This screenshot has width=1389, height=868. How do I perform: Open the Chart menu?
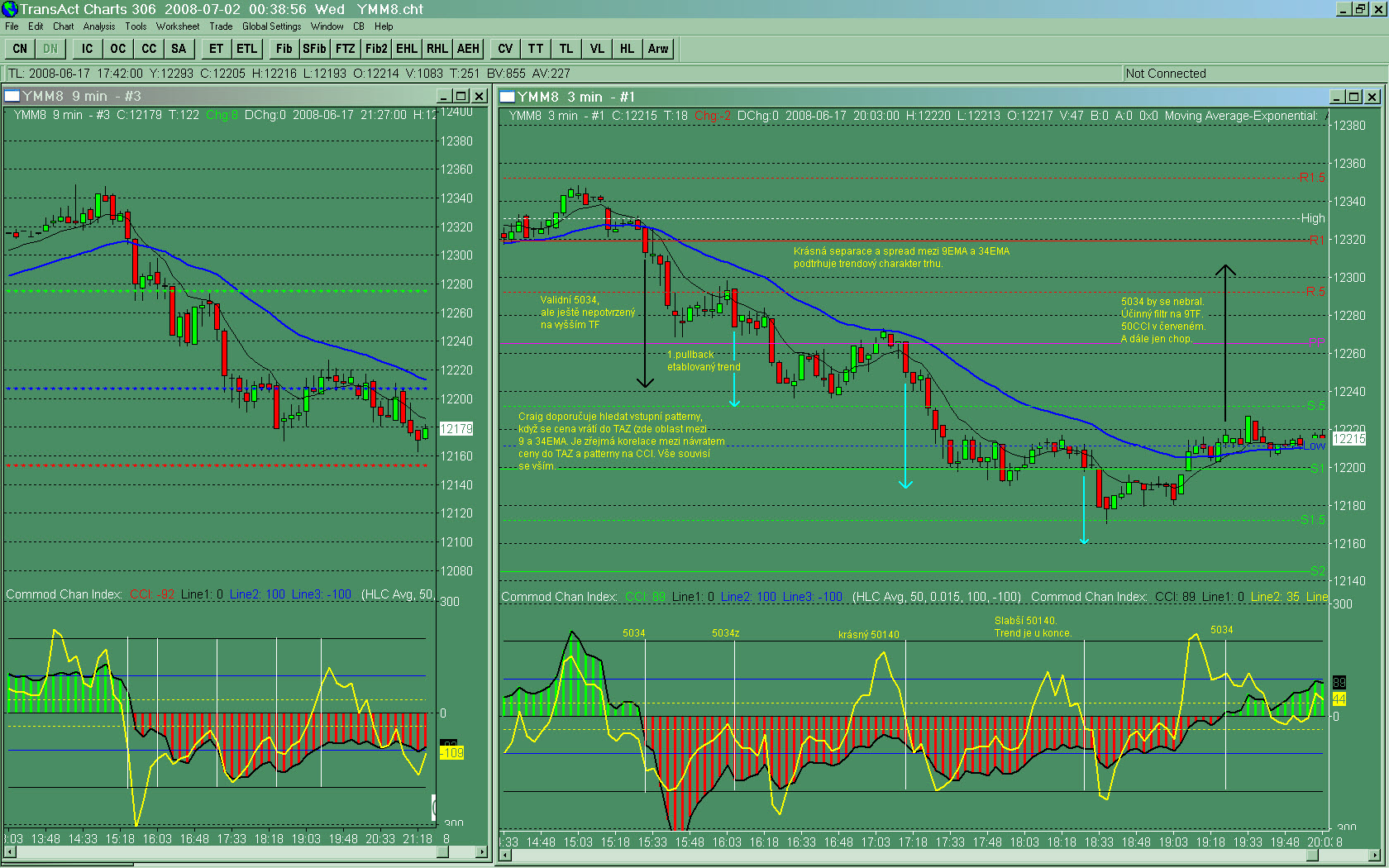click(x=64, y=26)
